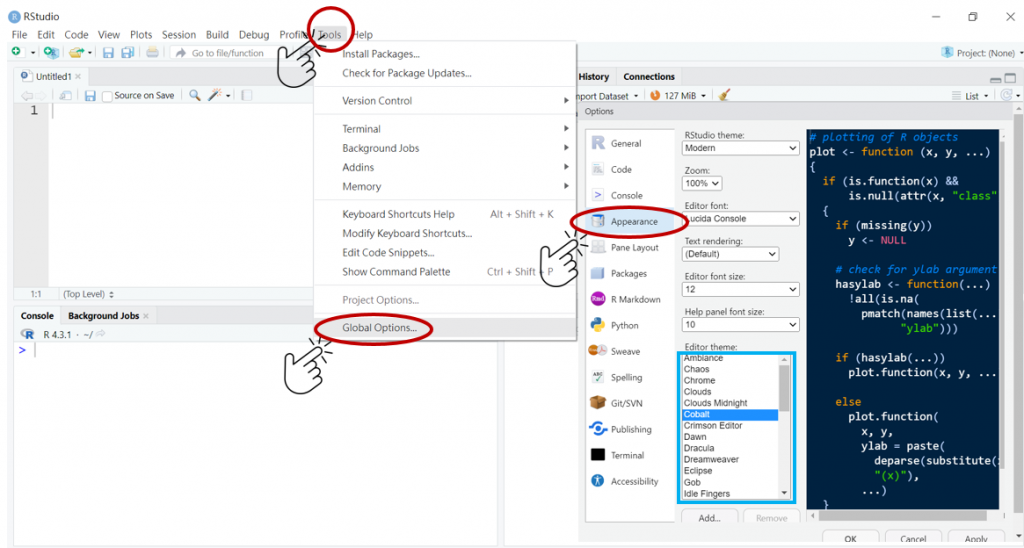
Task: Click the Code Tools magic wand icon
Action: click(x=214, y=95)
